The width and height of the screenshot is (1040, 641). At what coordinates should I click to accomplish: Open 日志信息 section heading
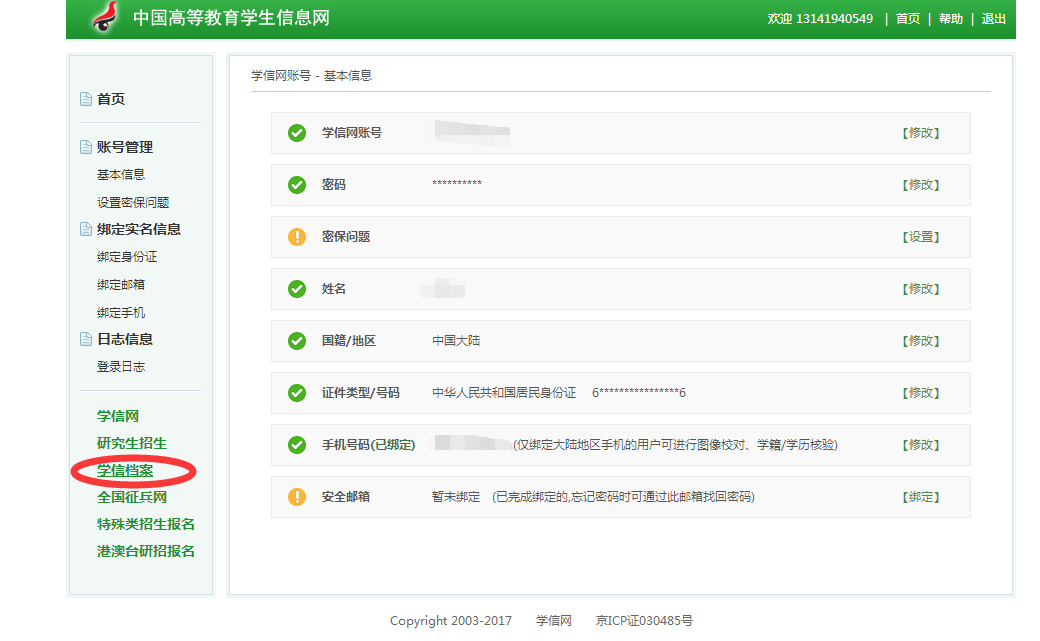pyautogui.click(x=125, y=339)
